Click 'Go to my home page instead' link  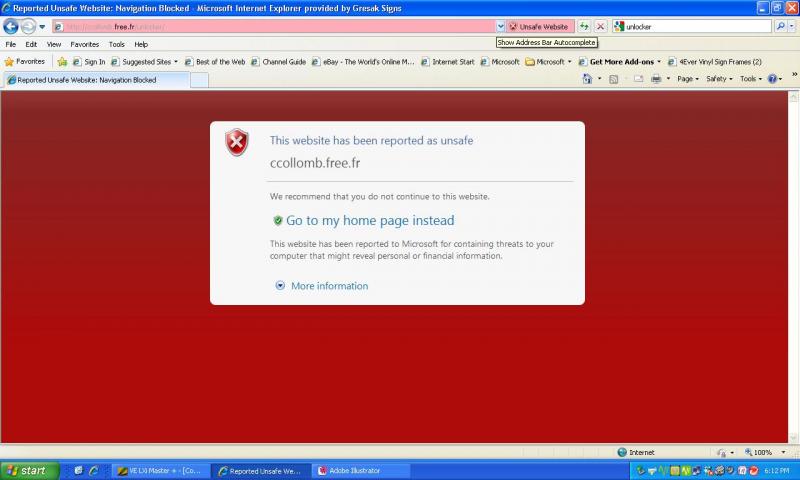click(370, 220)
